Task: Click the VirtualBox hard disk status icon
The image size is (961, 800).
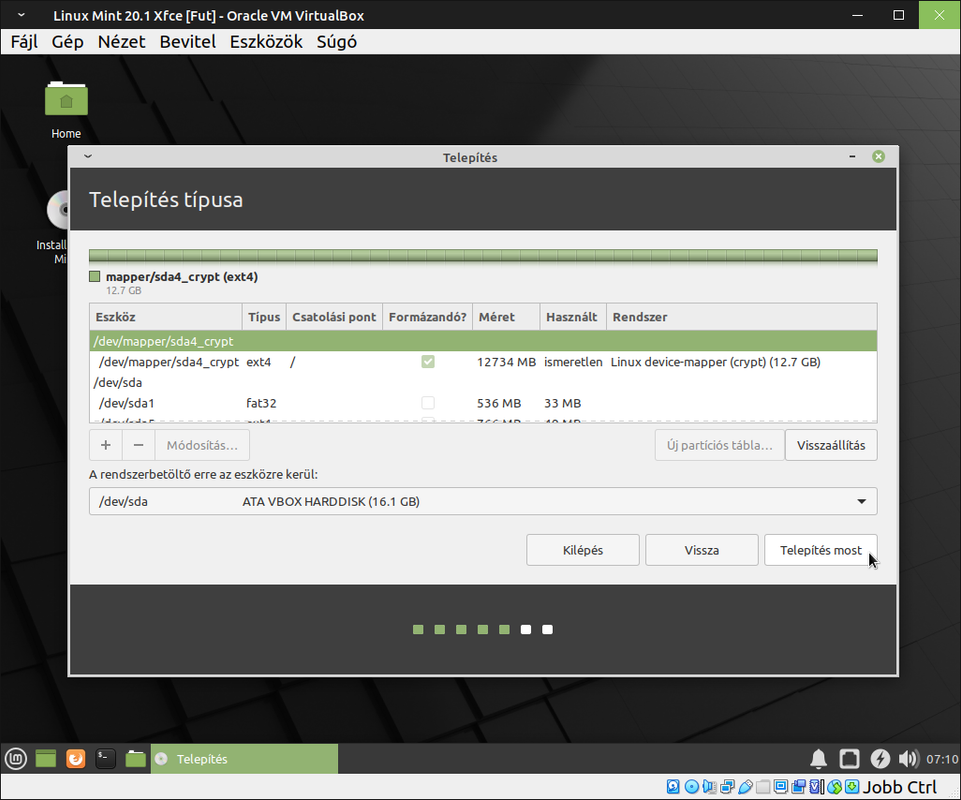Action: click(673, 787)
